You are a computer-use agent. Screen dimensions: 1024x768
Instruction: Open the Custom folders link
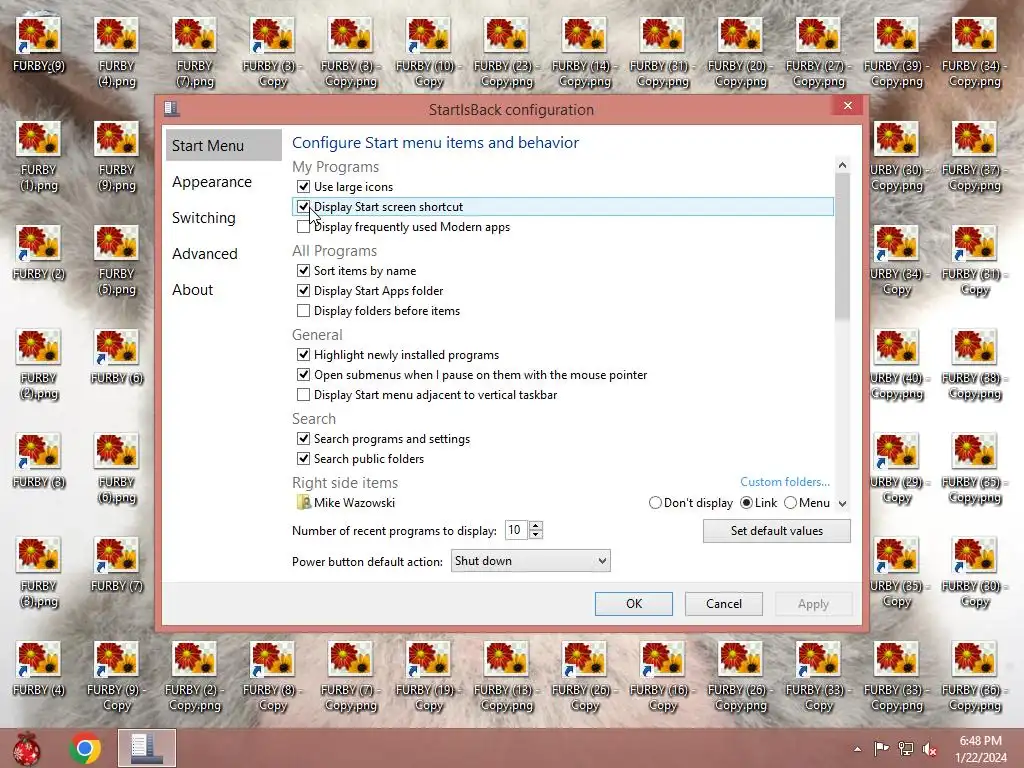pyautogui.click(x=785, y=482)
